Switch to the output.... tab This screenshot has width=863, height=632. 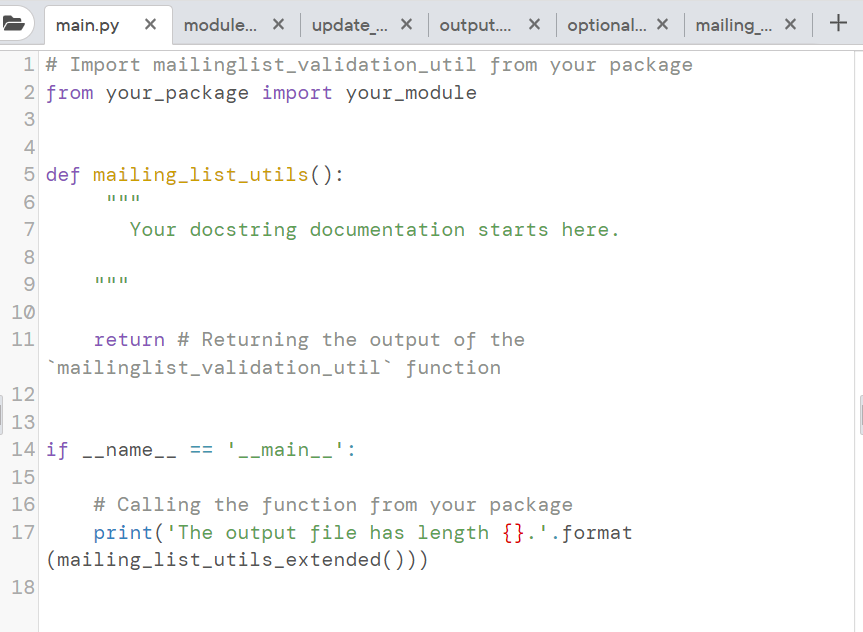475,25
